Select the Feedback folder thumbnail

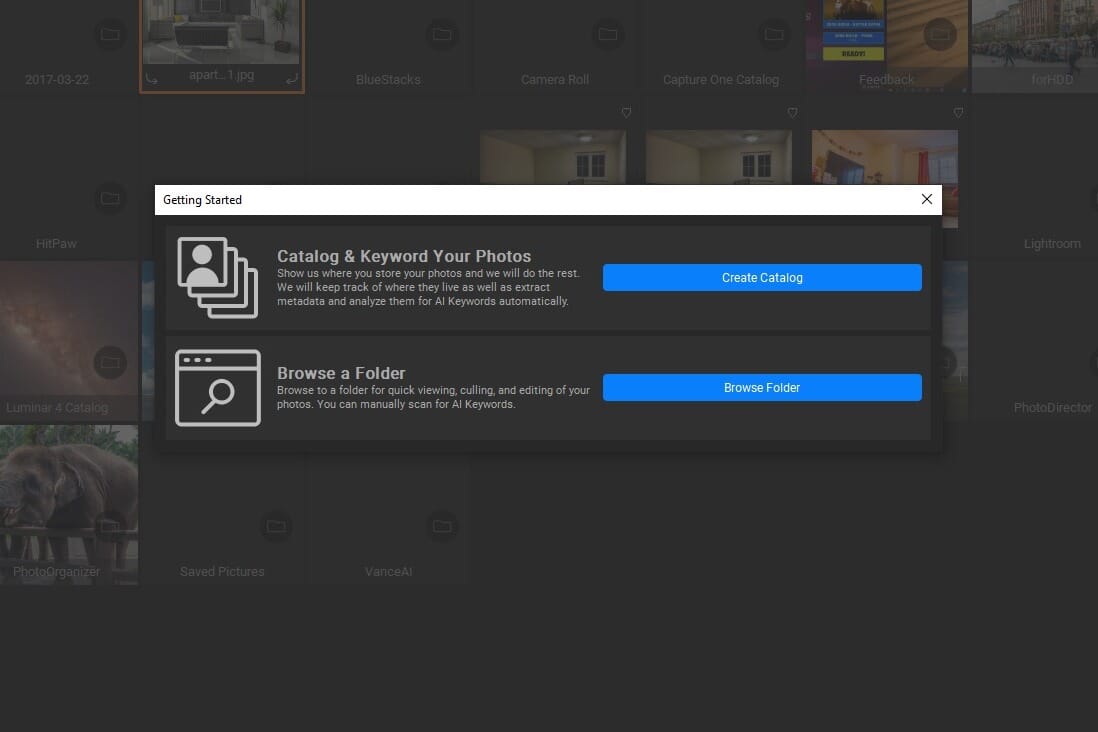coord(886,40)
